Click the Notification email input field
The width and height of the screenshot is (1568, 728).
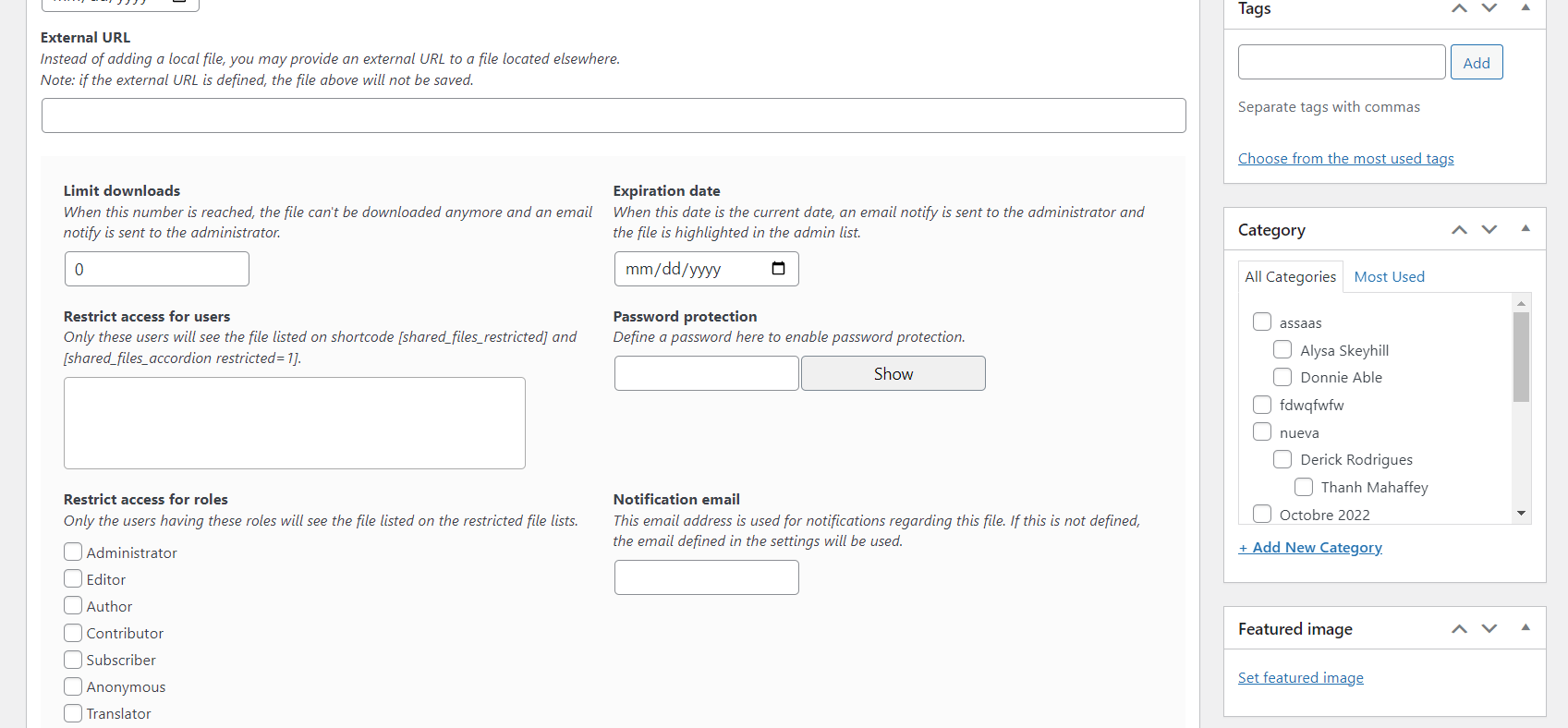pos(706,576)
